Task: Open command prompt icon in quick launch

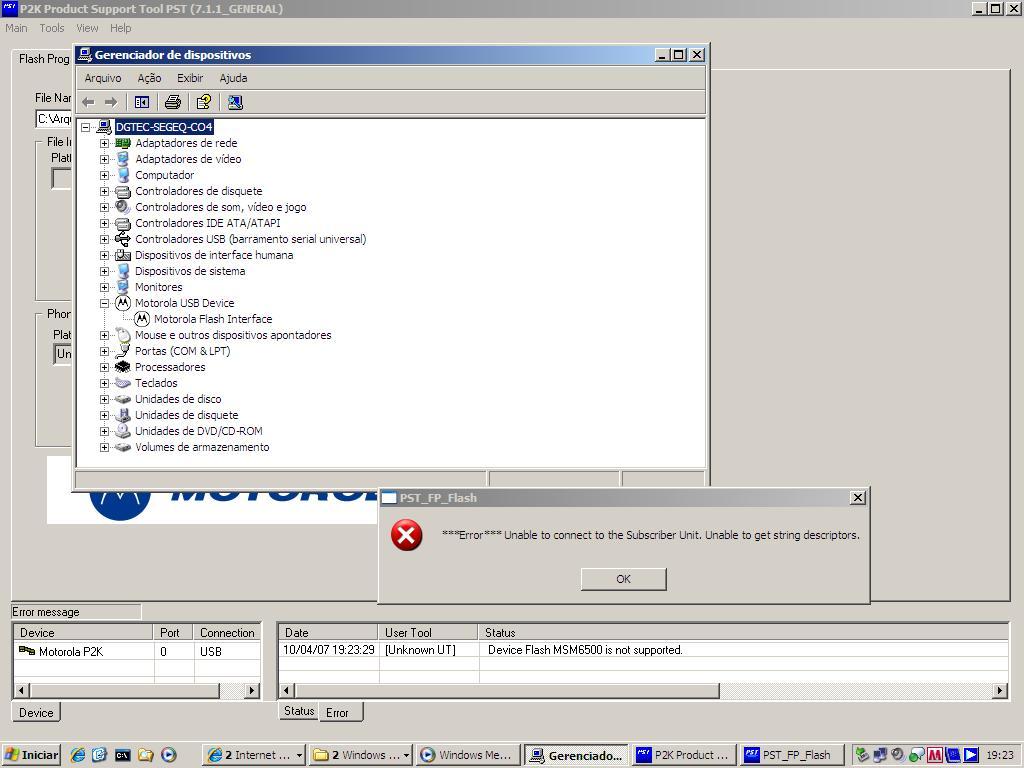Action: pos(122,755)
